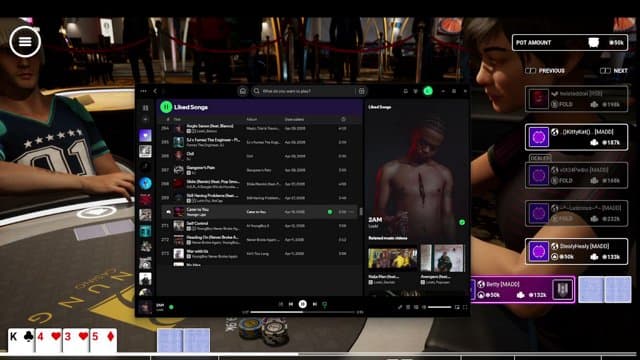Open the lyrics microphone icon
Viewport: 640px width, 360px height.
[400, 307]
